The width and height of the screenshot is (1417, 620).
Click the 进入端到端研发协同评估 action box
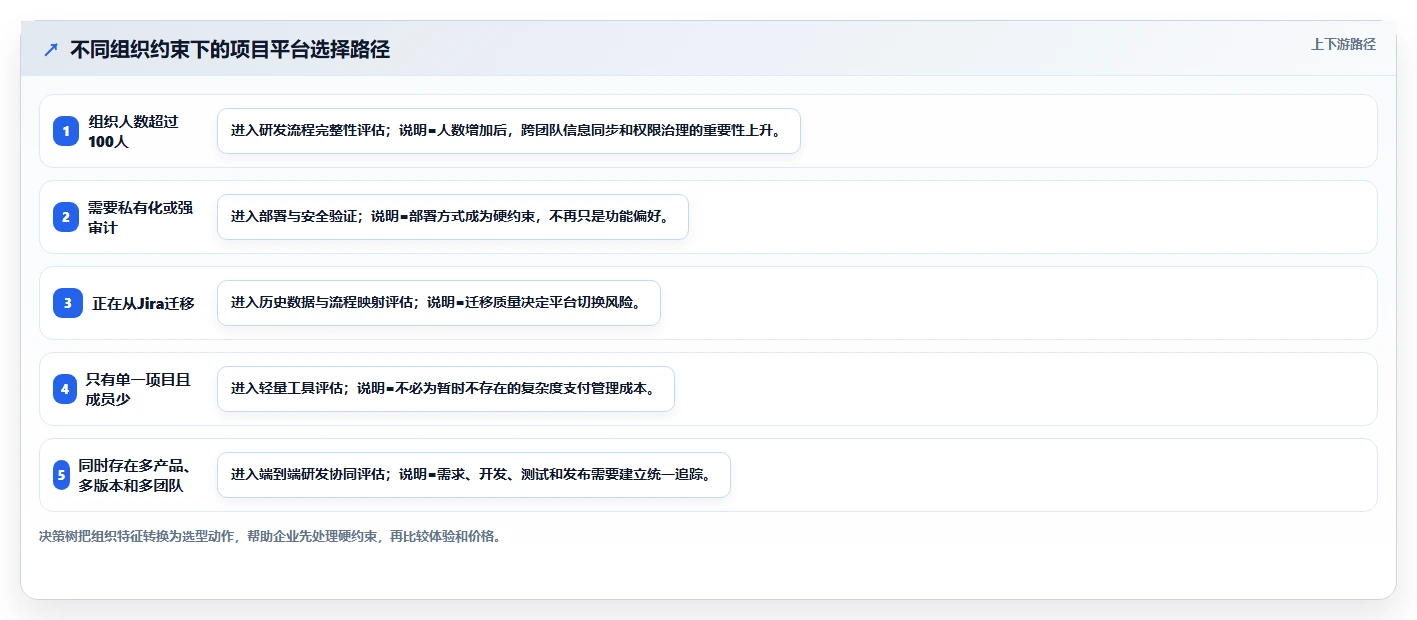[x=474, y=475]
